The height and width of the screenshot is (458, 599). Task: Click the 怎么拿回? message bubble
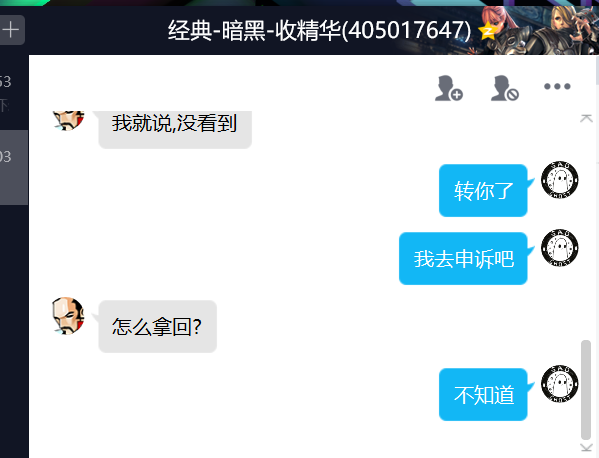pyautogui.click(x=158, y=327)
